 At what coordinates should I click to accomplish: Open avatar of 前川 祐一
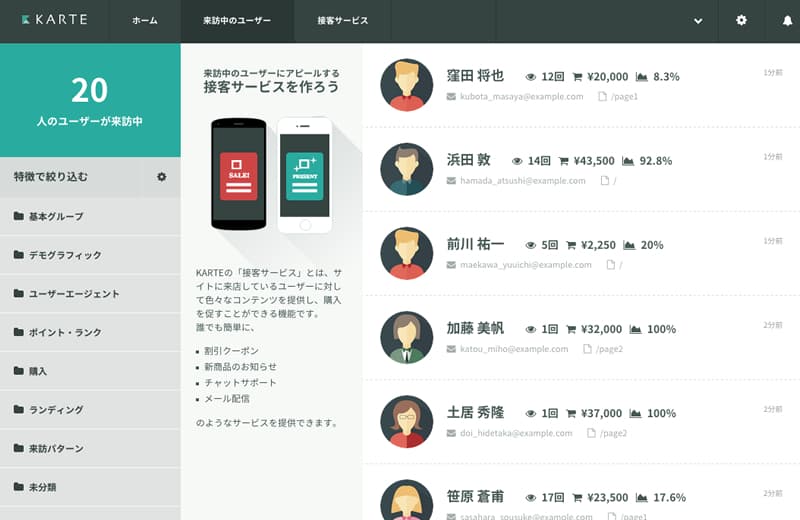[407, 253]
